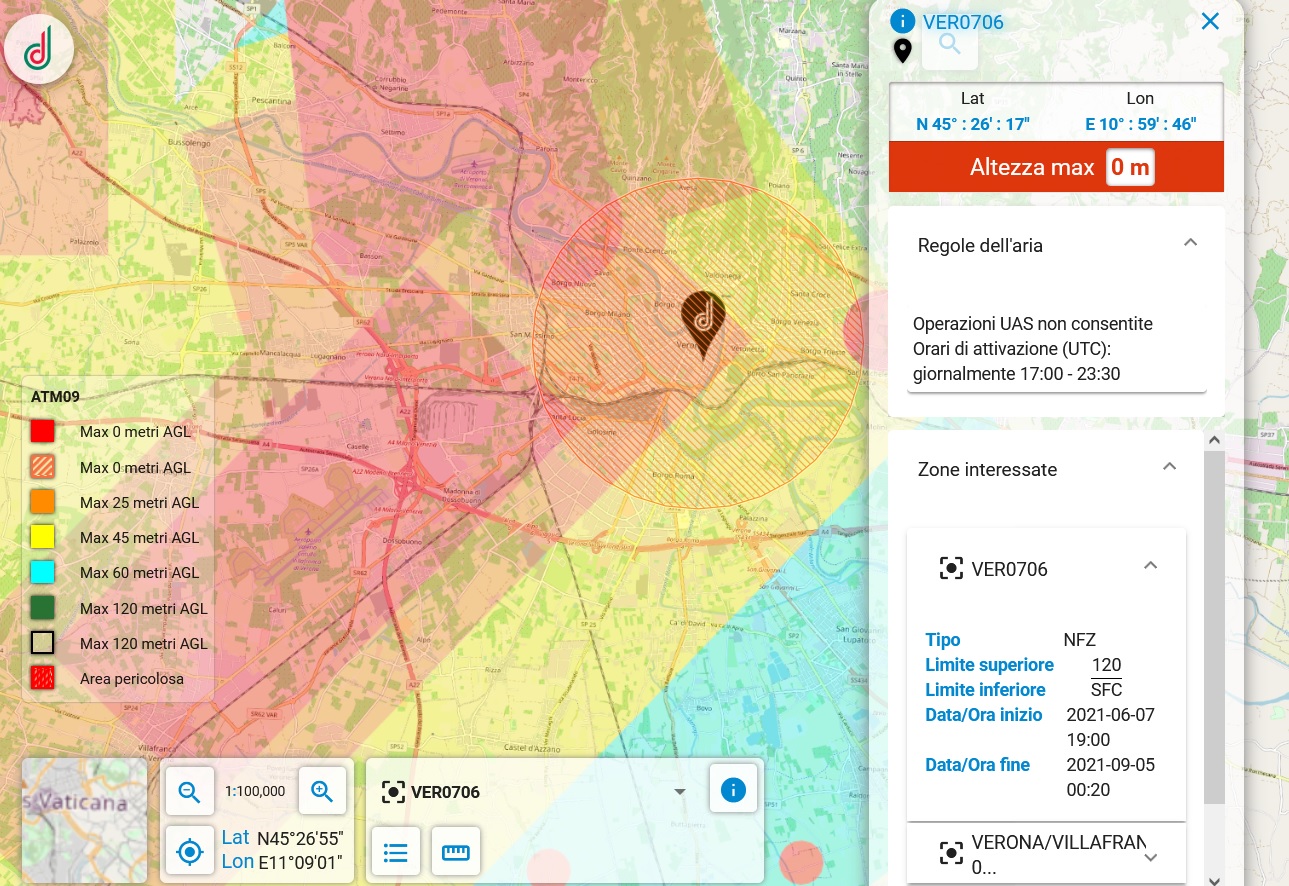
Task: Activate the ruler measurement tool
Action: tap(456, 852)
